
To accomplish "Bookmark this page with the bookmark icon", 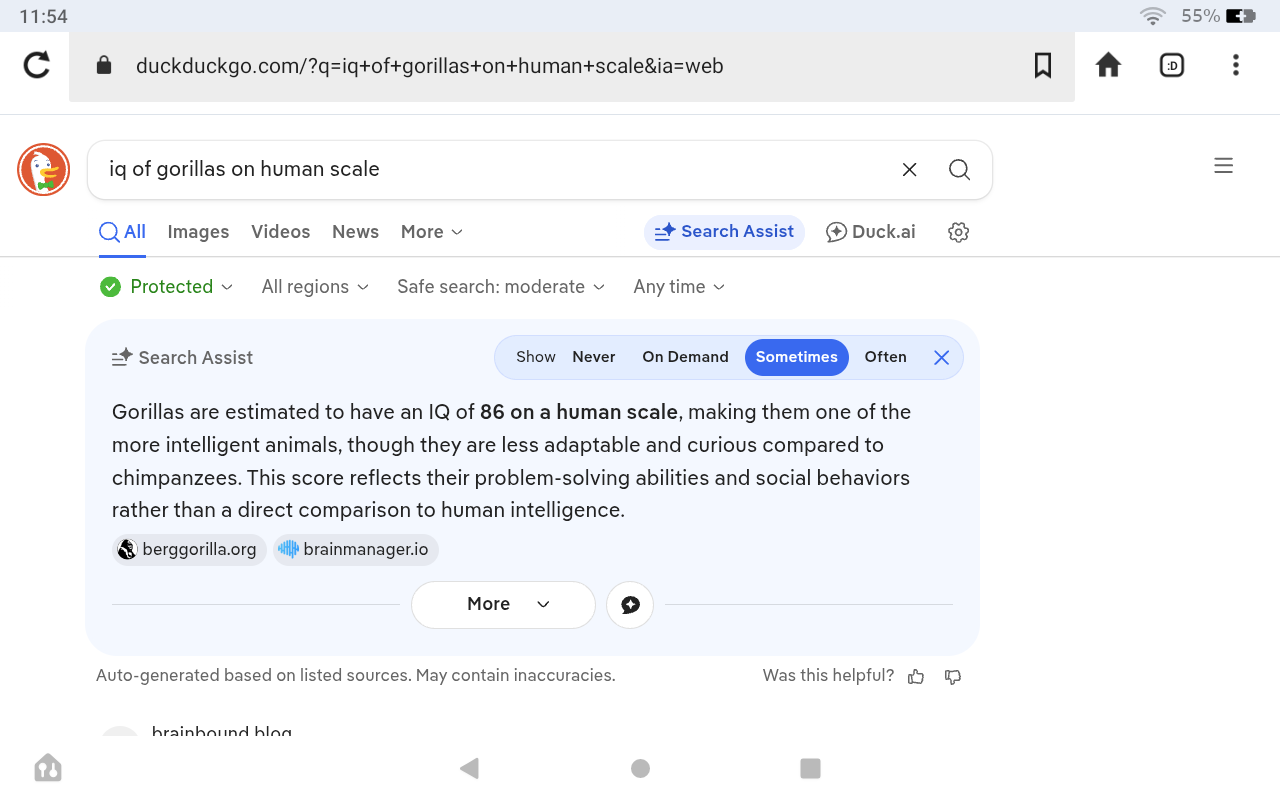I will pyautogui.click(x=1043, y=66).
